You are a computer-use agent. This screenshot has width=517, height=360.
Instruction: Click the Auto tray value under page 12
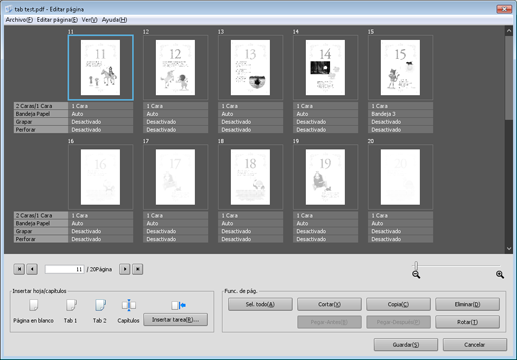[x=176, y=114]
